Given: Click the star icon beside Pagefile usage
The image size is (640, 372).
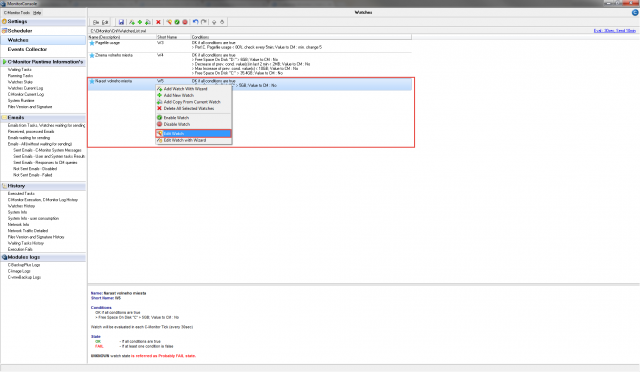Looking at the screenshot, I should [92, 43].
